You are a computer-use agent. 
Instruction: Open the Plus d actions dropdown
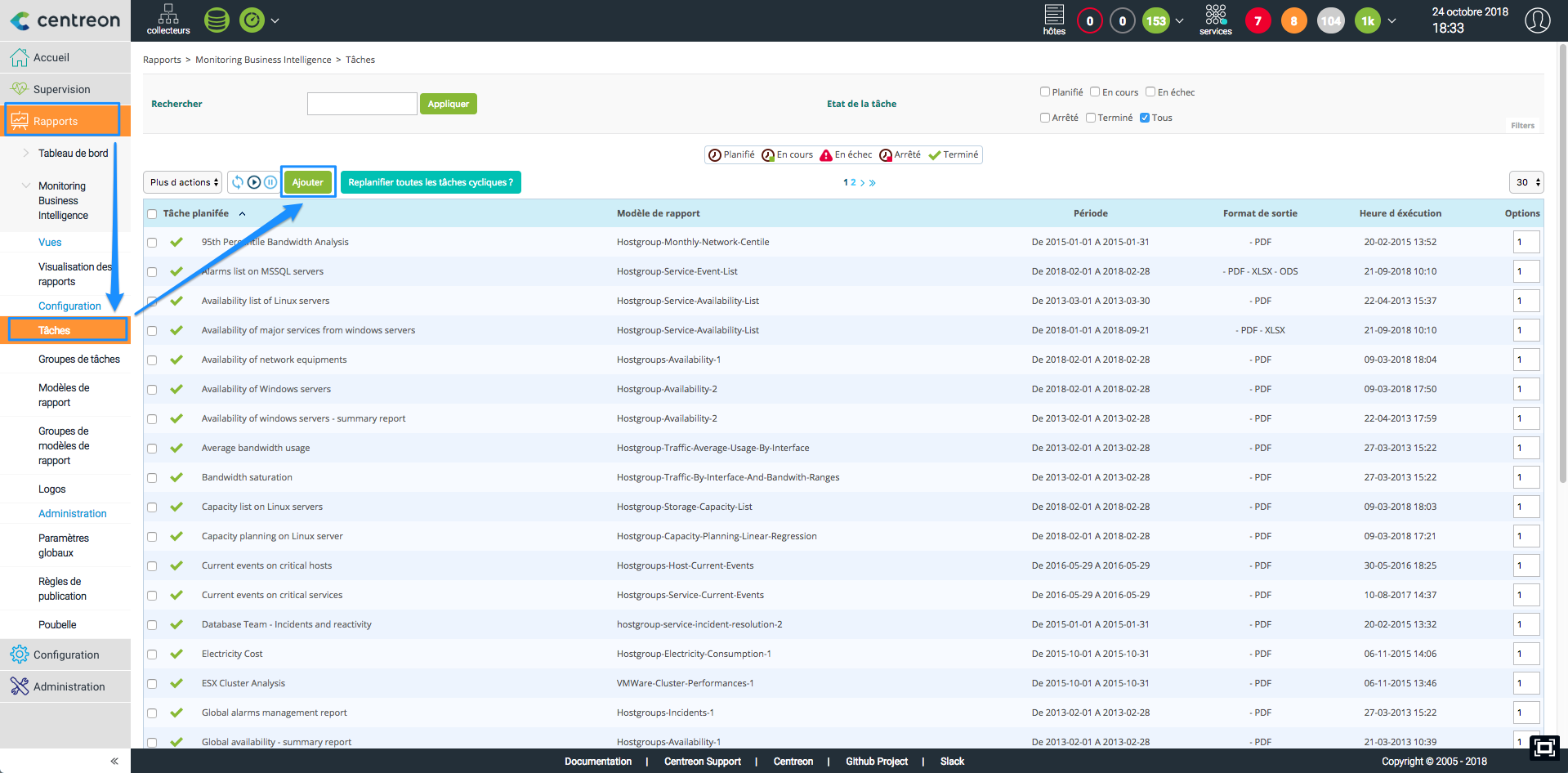click(184, 182)
